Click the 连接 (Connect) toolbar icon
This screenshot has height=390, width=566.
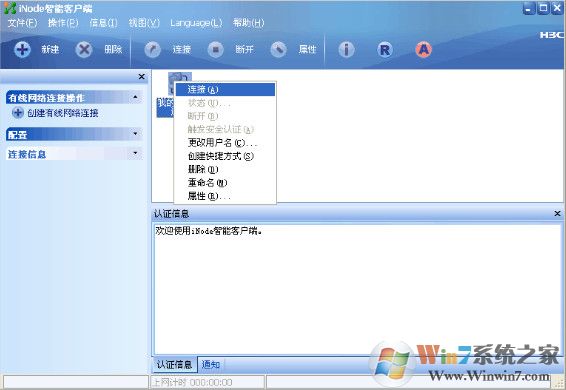point(153,50)
